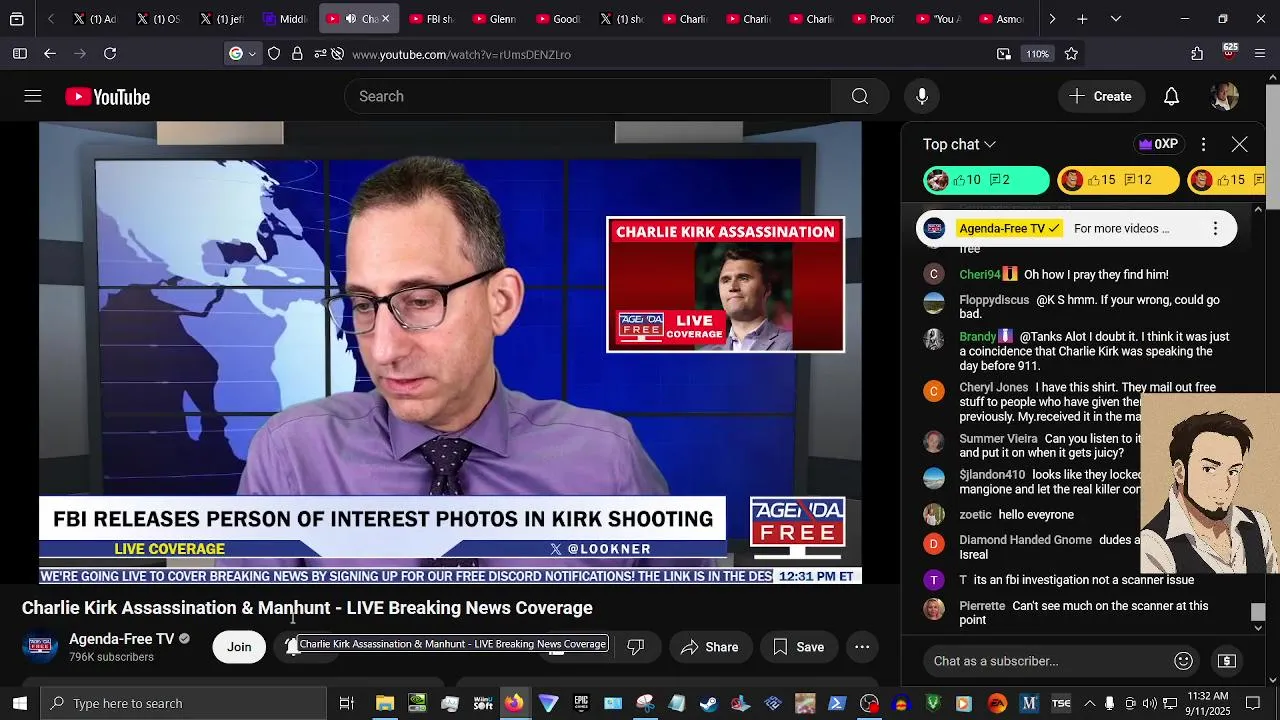The height and width of the screenshot is (720, 1280).
Task: Click the Join channel button
Action: click(239, 647)
